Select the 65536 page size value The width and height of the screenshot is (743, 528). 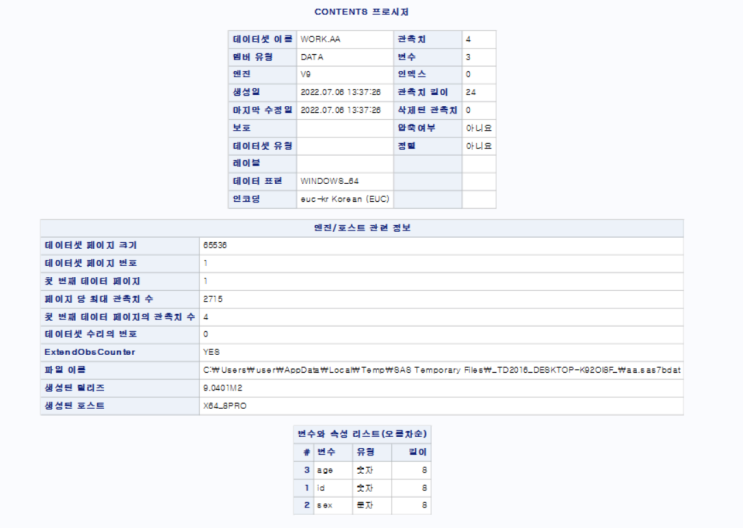[215, 246]
